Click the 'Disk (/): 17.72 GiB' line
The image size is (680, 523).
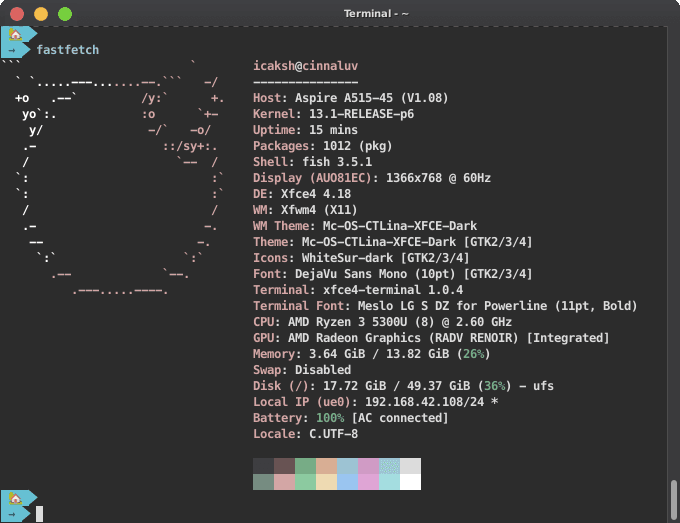pos(403,386)
